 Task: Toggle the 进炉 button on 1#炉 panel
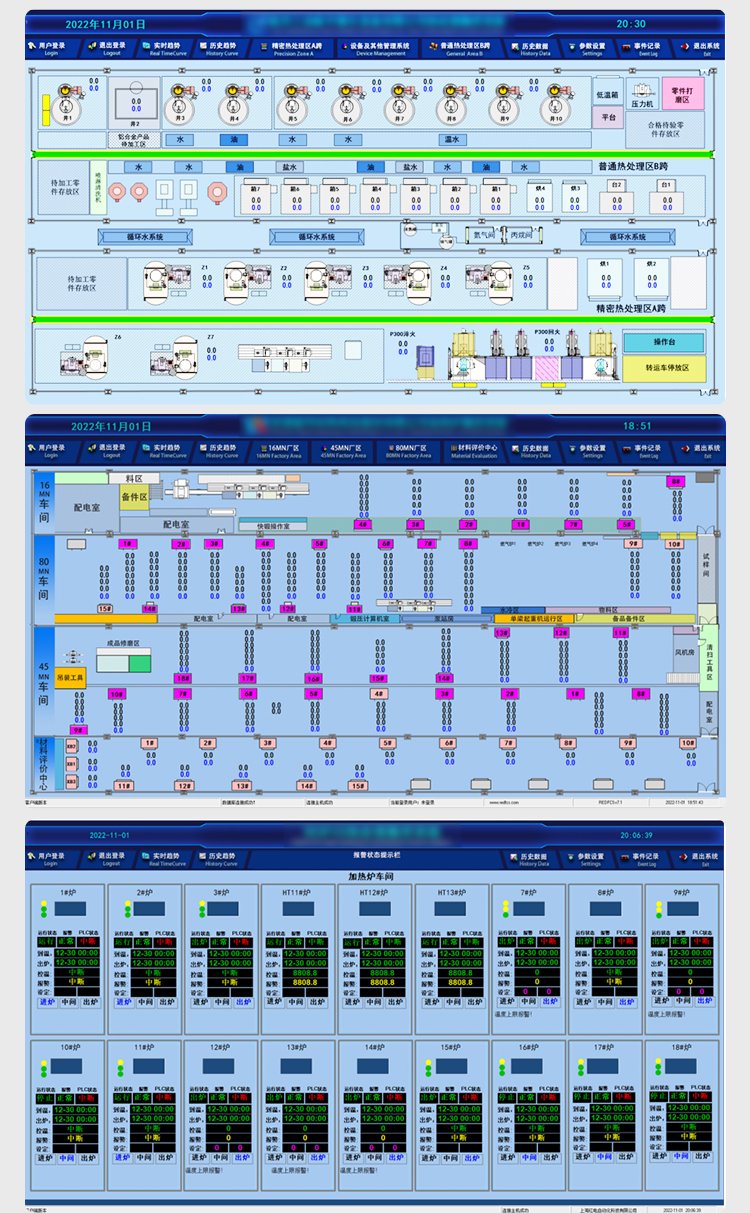click(x=47, y=1001)
